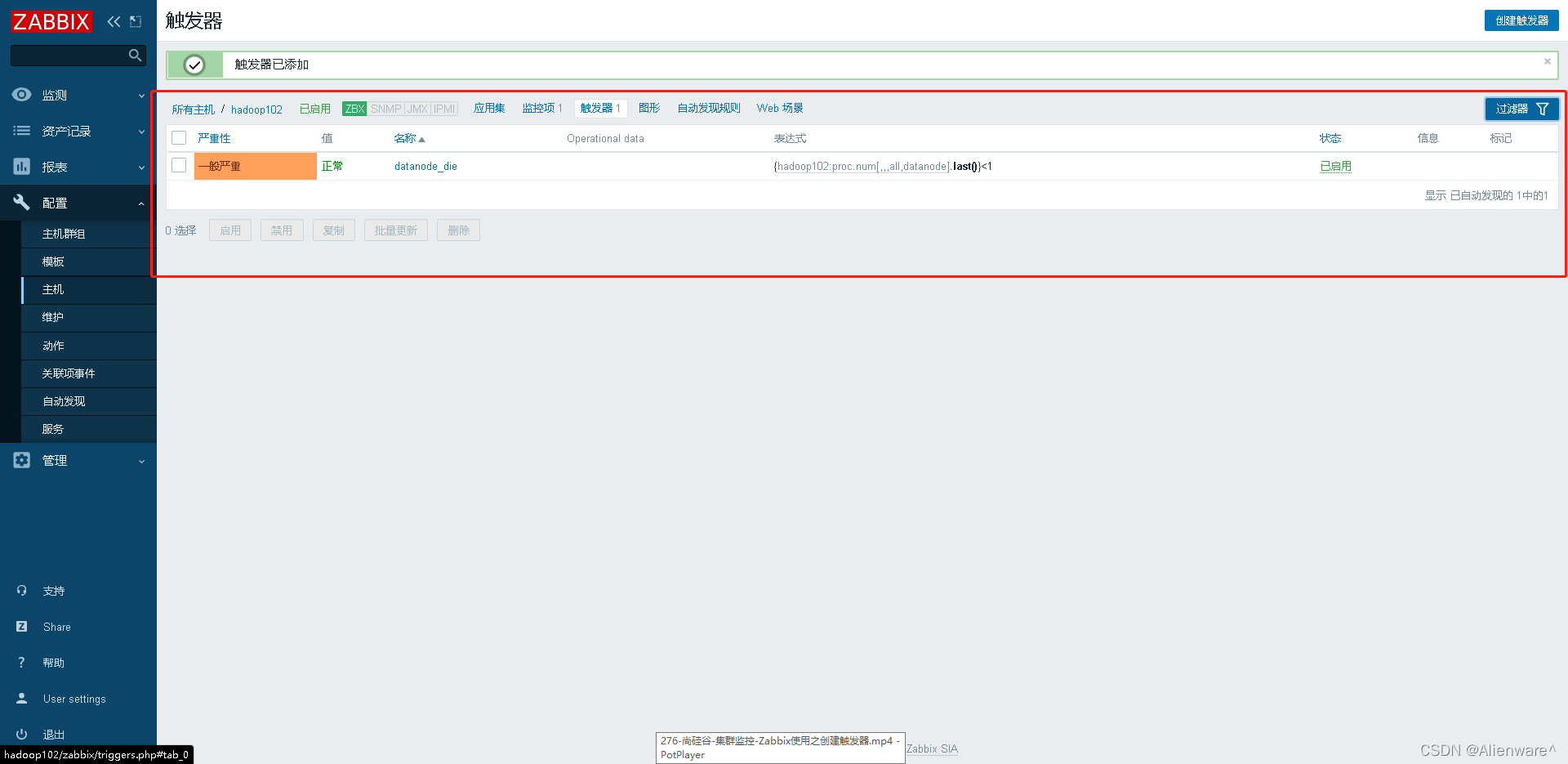Expand the Administration (管理) menu chevron
The image size is (1568, 764).
pyautogui.click(x=141, y=461)
